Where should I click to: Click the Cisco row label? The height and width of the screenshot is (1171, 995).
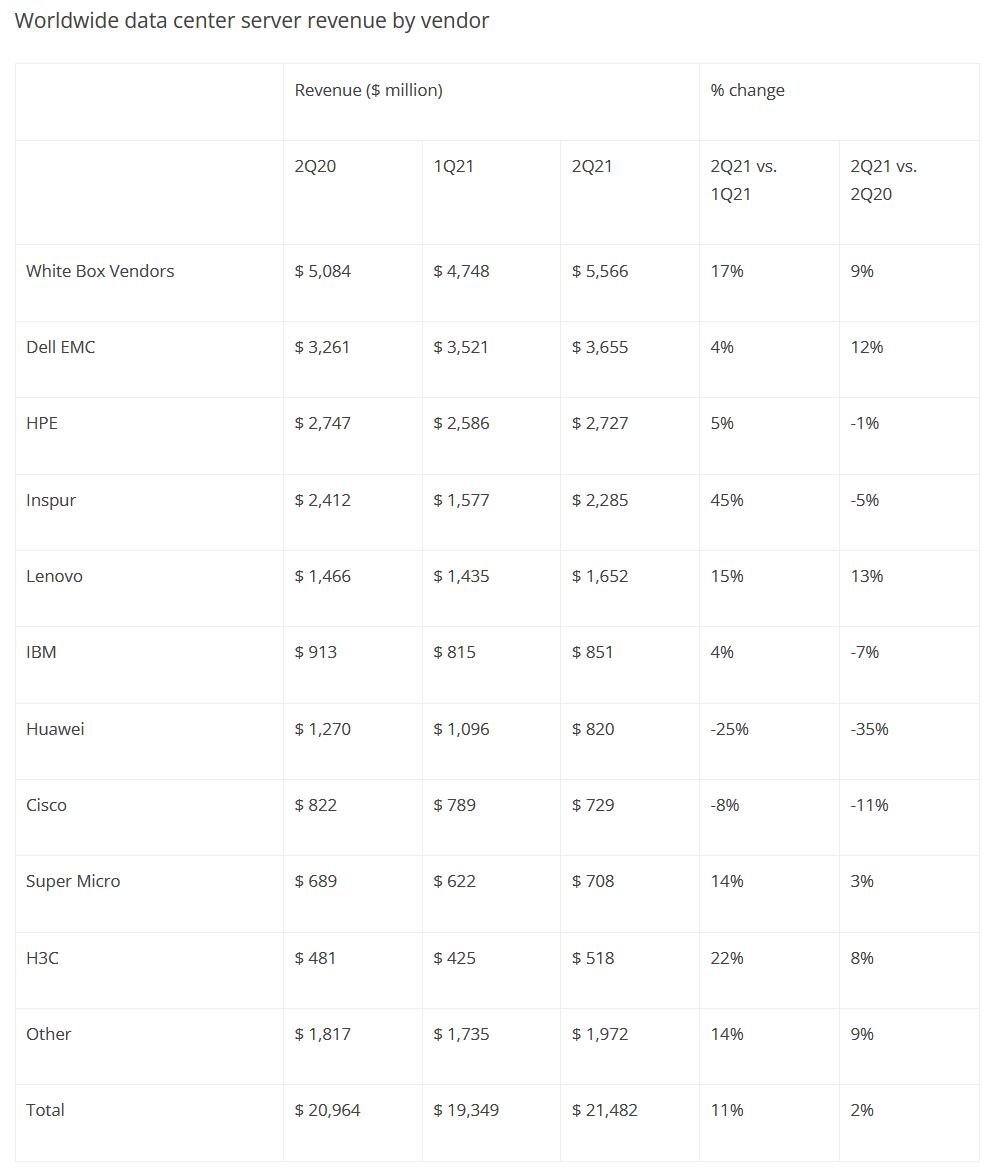click(46, 805)
